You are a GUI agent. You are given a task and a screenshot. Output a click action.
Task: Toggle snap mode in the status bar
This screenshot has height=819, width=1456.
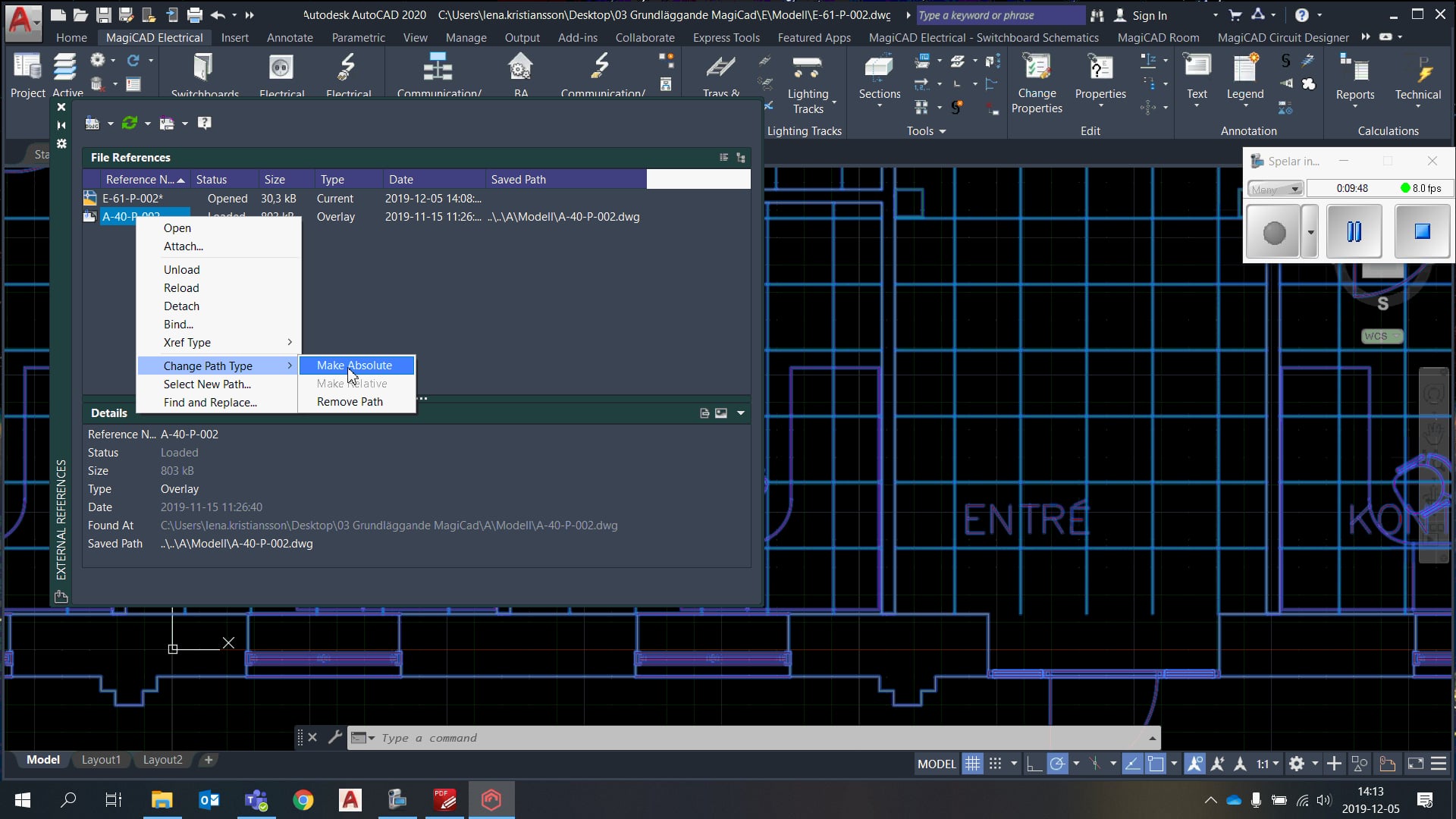tap(996, 764)
